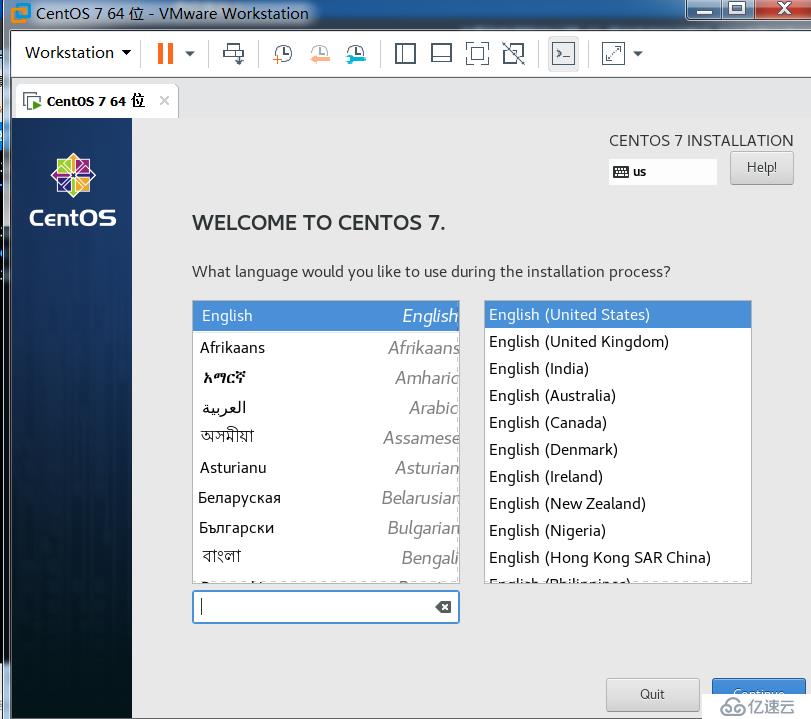Viewport: 811px width, 719px height.
Task: Select Afrikaans in the language list
Action: 325,348
